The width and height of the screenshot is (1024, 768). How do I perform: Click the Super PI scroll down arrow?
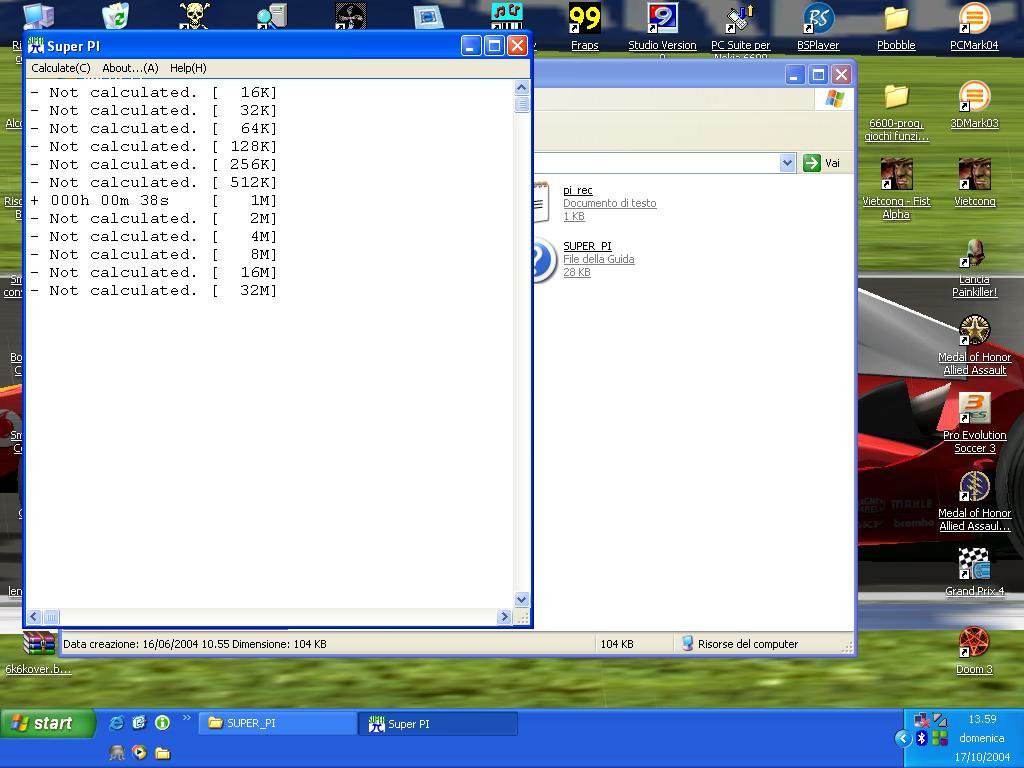pos(521,599)
